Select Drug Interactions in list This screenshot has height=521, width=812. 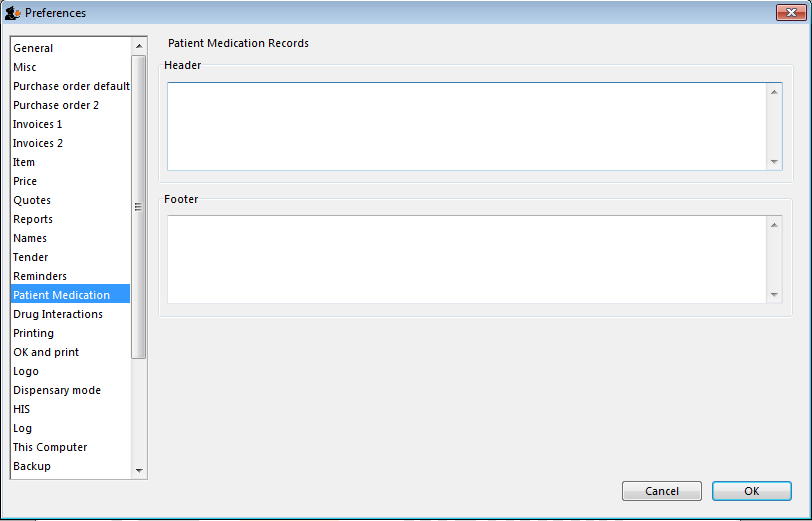pyautogui.click(x=58, y=314)
